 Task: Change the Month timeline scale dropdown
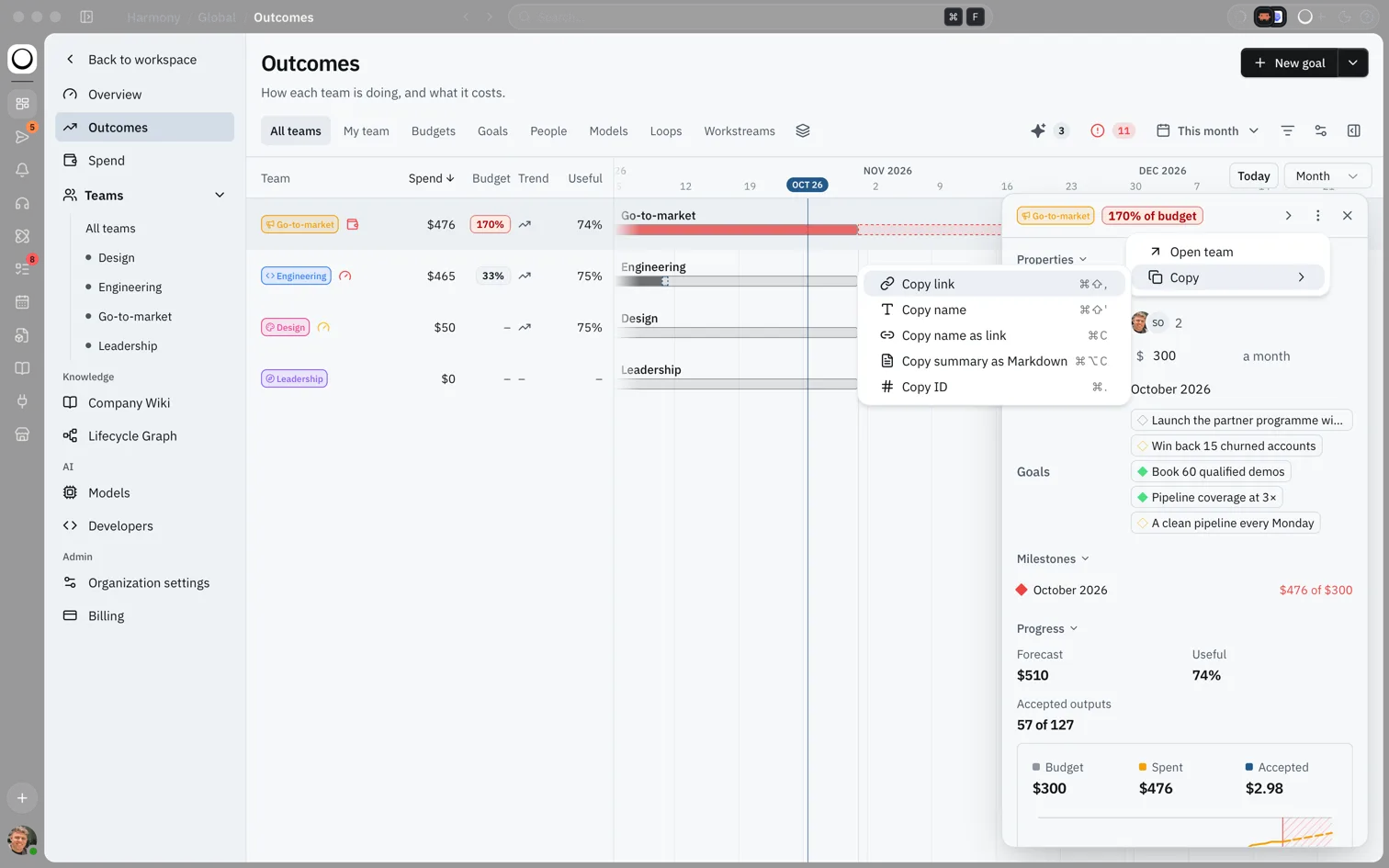pyautogui.click(x=1326, y=175)
